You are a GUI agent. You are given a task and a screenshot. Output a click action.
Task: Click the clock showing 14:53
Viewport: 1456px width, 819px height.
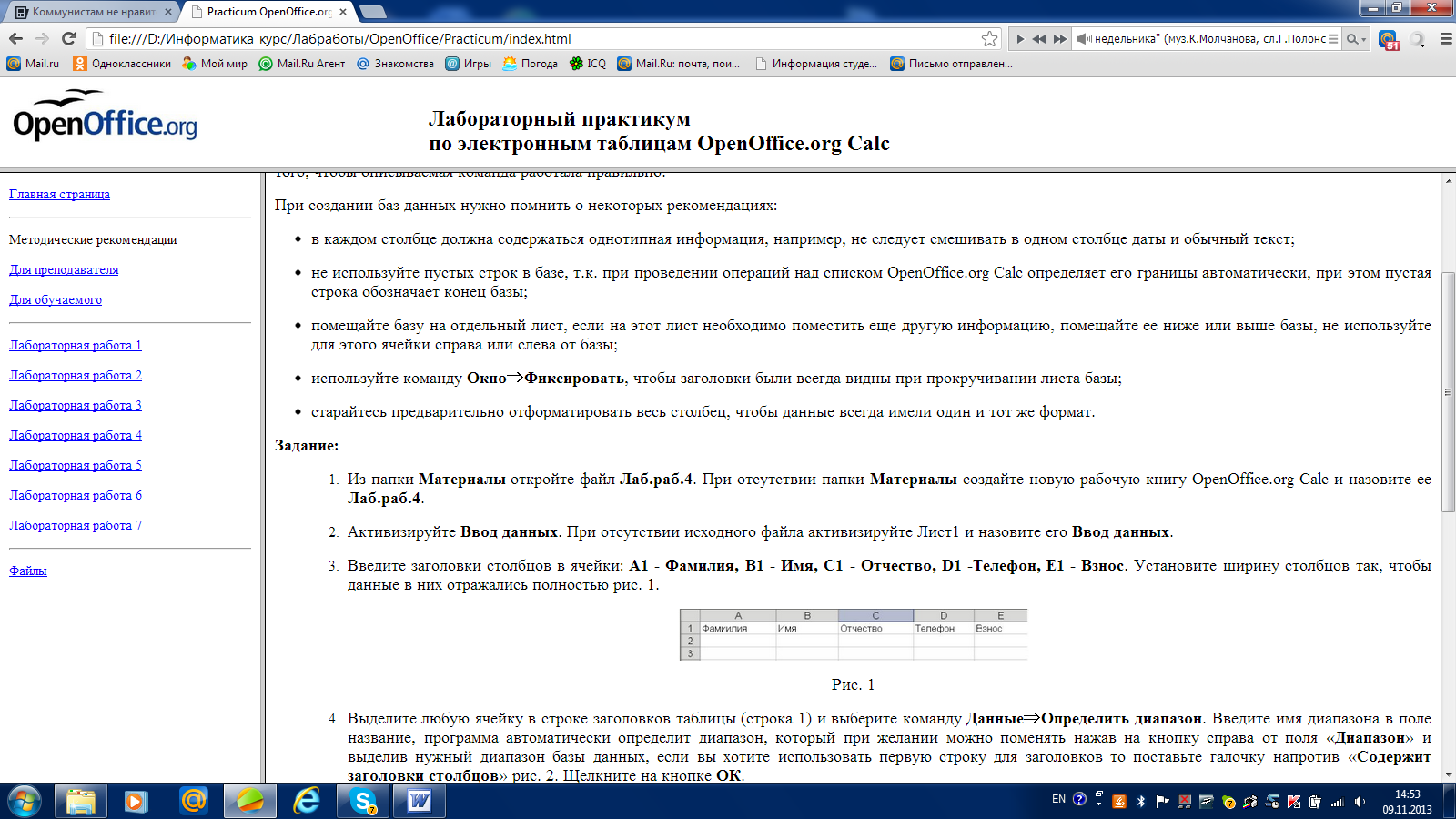[x=1408, y=802]
